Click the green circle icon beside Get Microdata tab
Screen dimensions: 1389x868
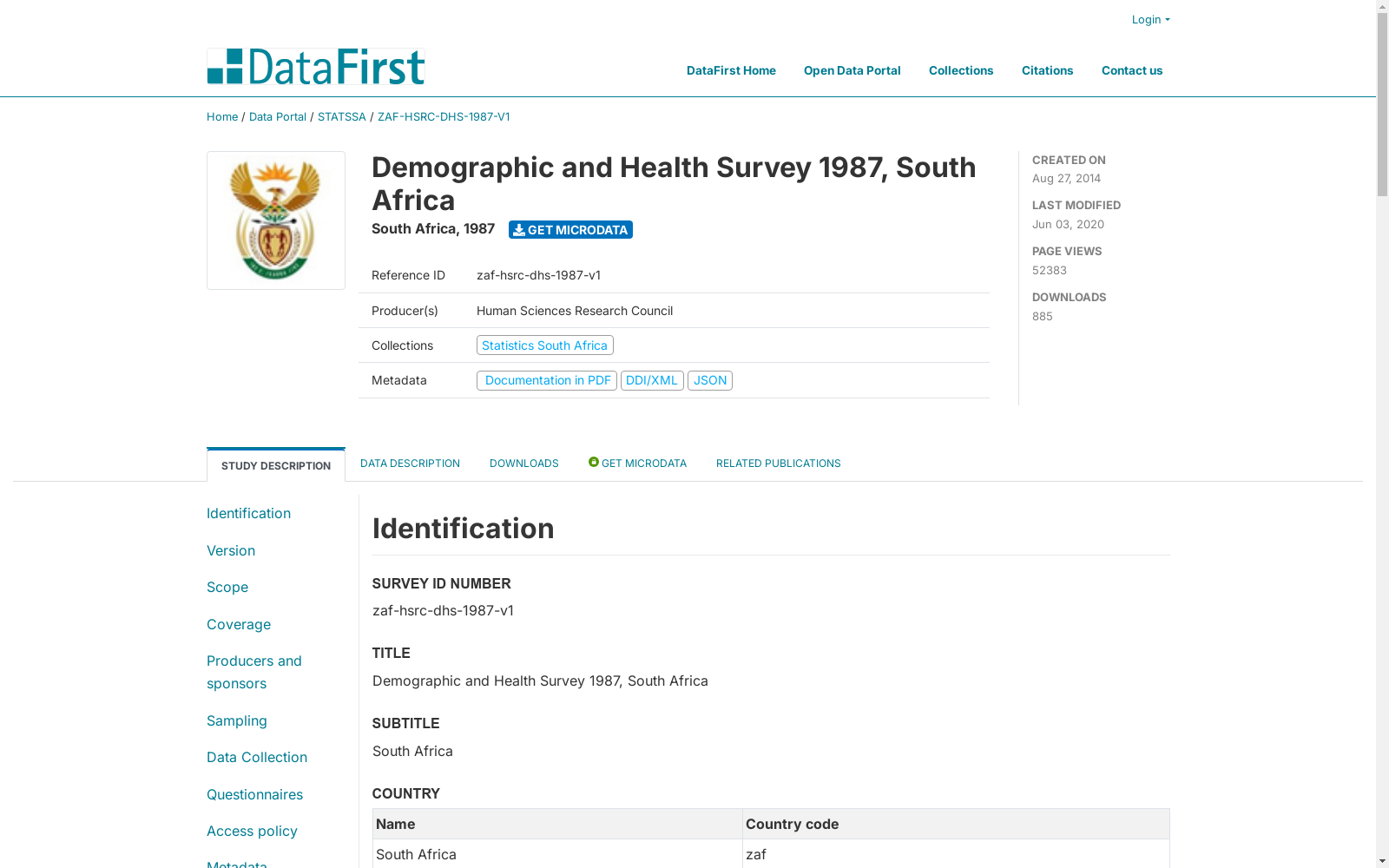click(x=594, y=462)
